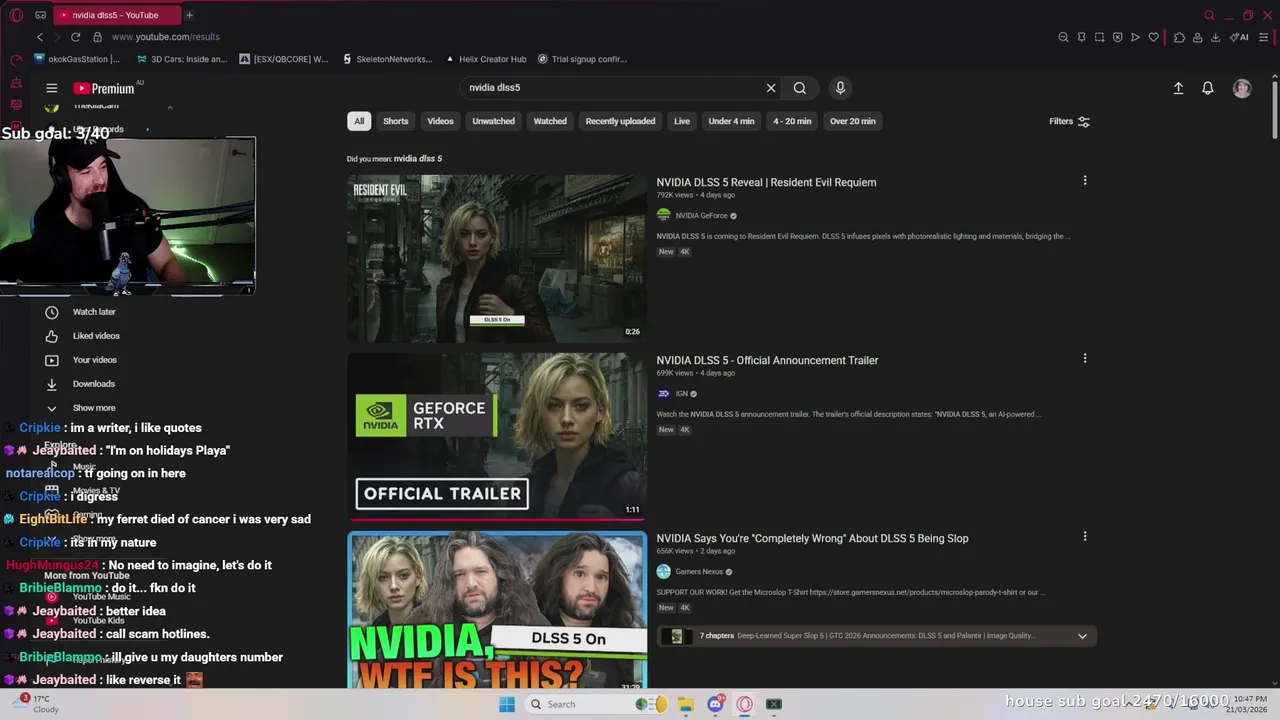Expand the 7 chapters section
1280x720 pixels.
[x=1082, y=636]
